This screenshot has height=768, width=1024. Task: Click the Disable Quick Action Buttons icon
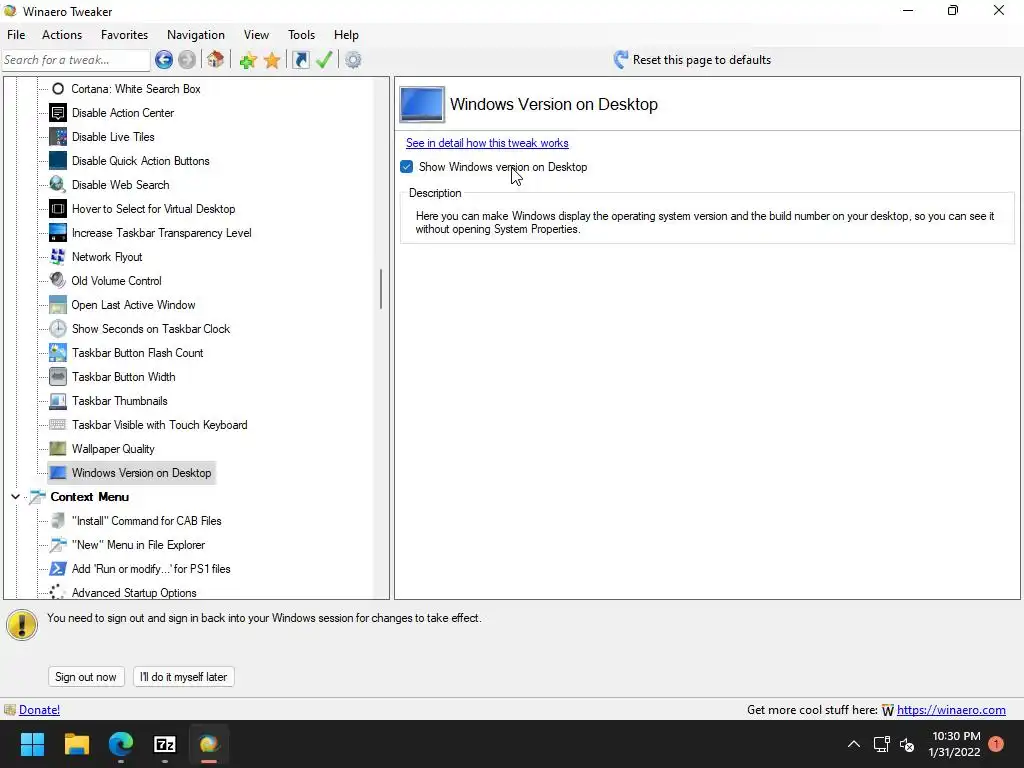[58, 161]
